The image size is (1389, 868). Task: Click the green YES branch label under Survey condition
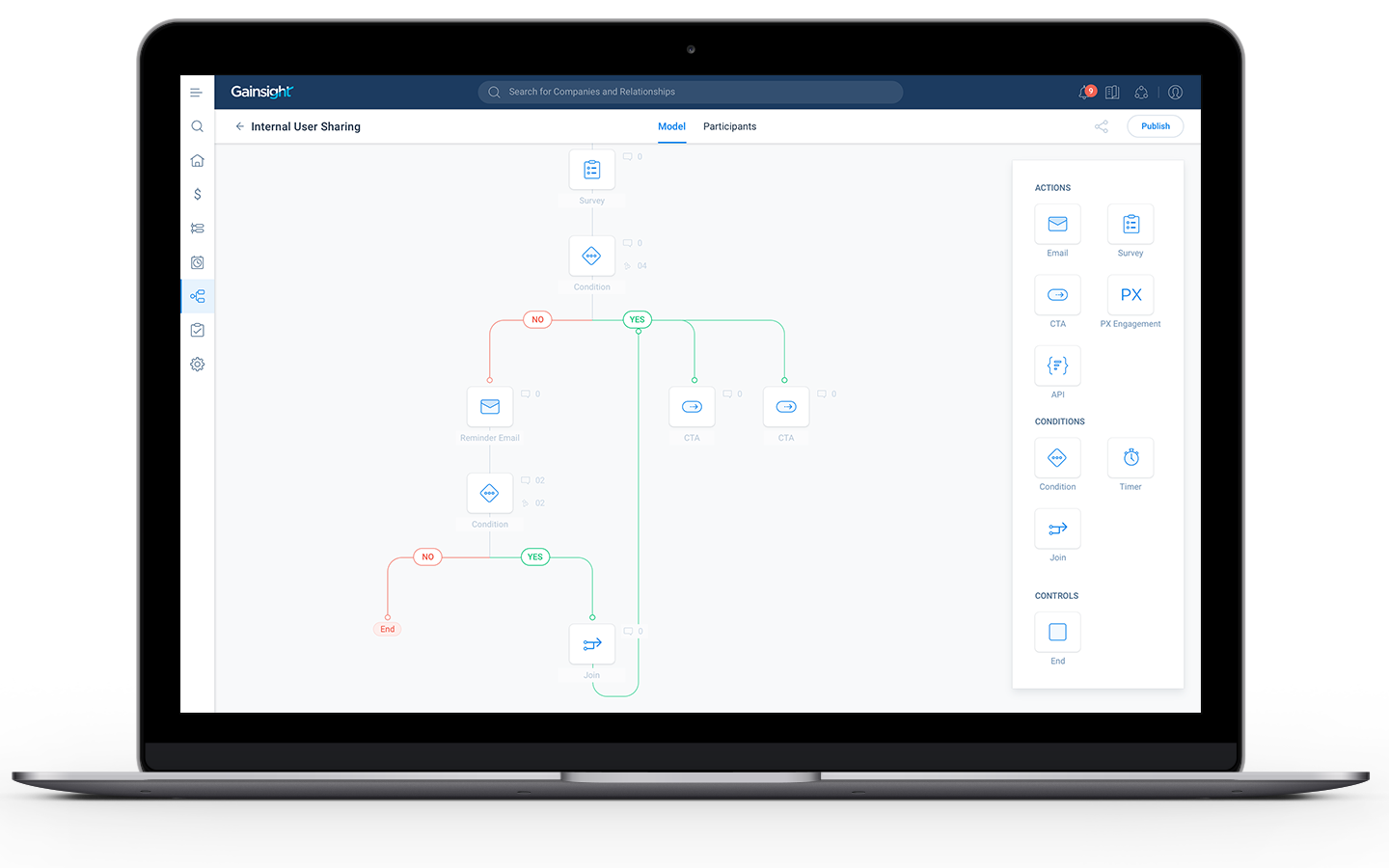[637, 319]
